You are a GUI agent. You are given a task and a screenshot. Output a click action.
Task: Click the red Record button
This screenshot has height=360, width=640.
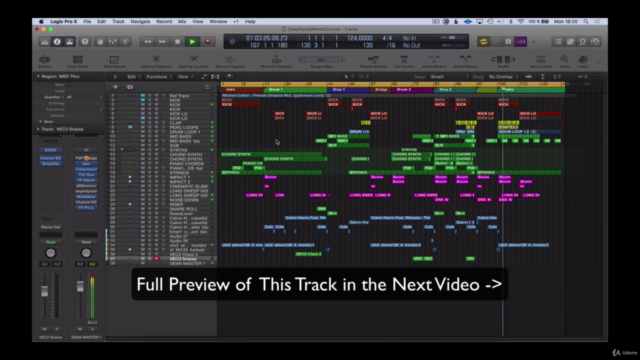click(207, 42)
